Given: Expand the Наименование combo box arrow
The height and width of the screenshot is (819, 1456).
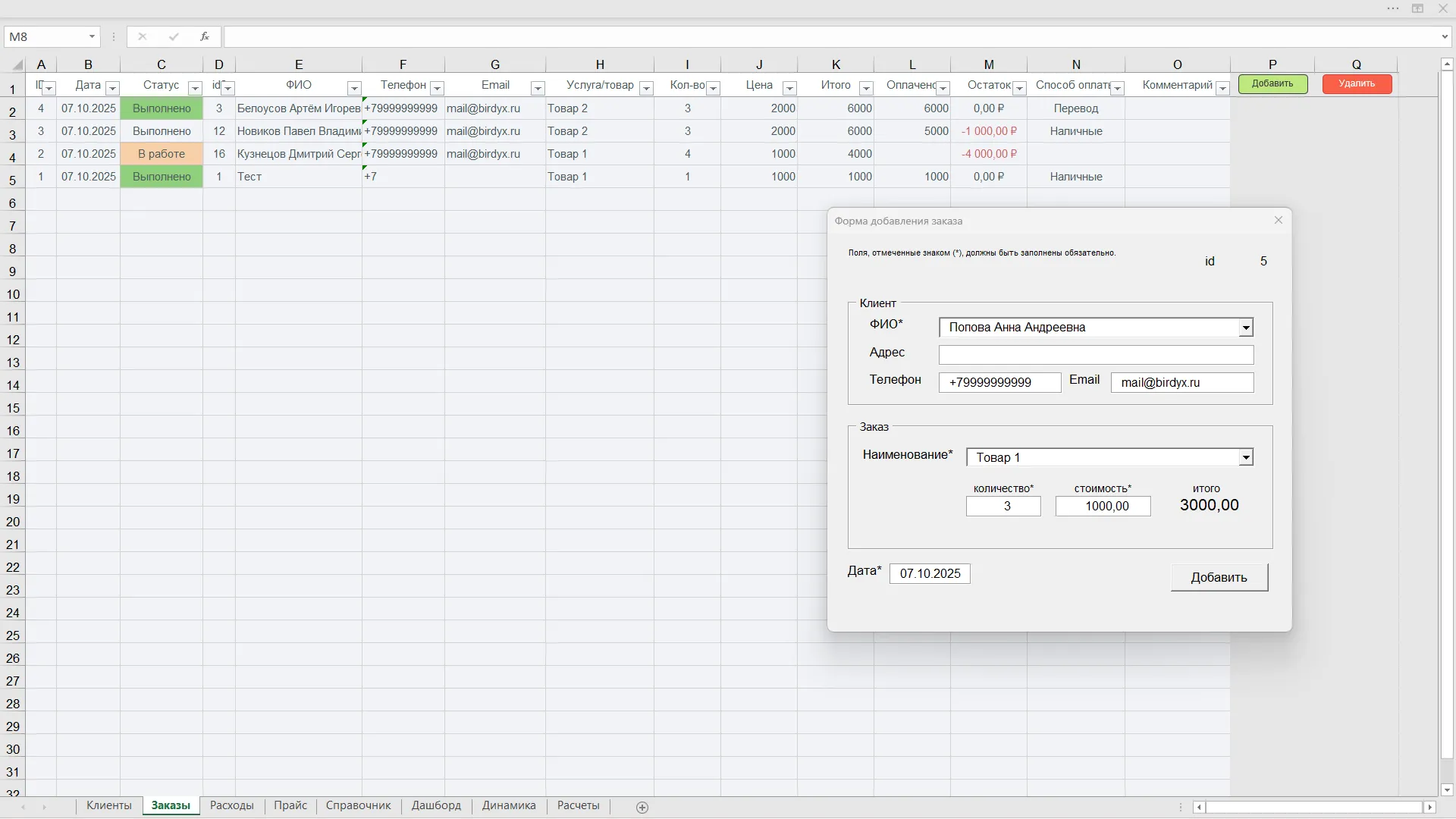Looking at the screenshot, I should pyautogui.click(x=1245, y=457).
